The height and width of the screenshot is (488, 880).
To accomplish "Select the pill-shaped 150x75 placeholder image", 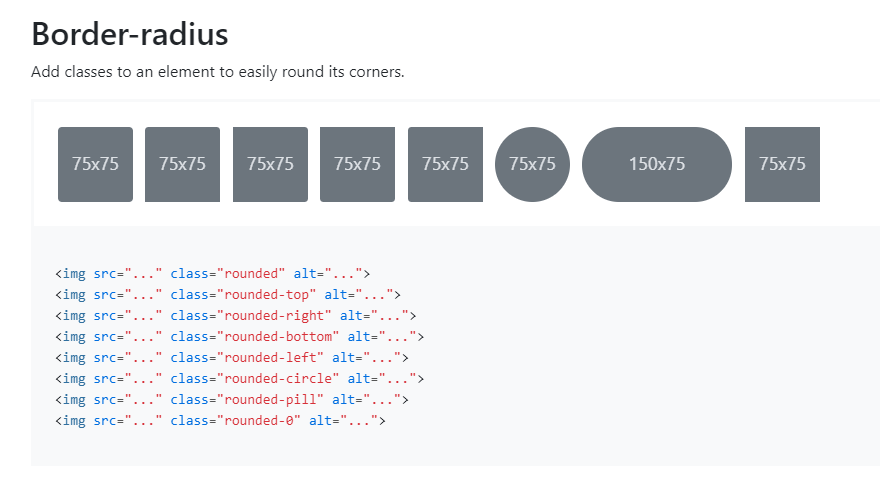I will 657,164.
